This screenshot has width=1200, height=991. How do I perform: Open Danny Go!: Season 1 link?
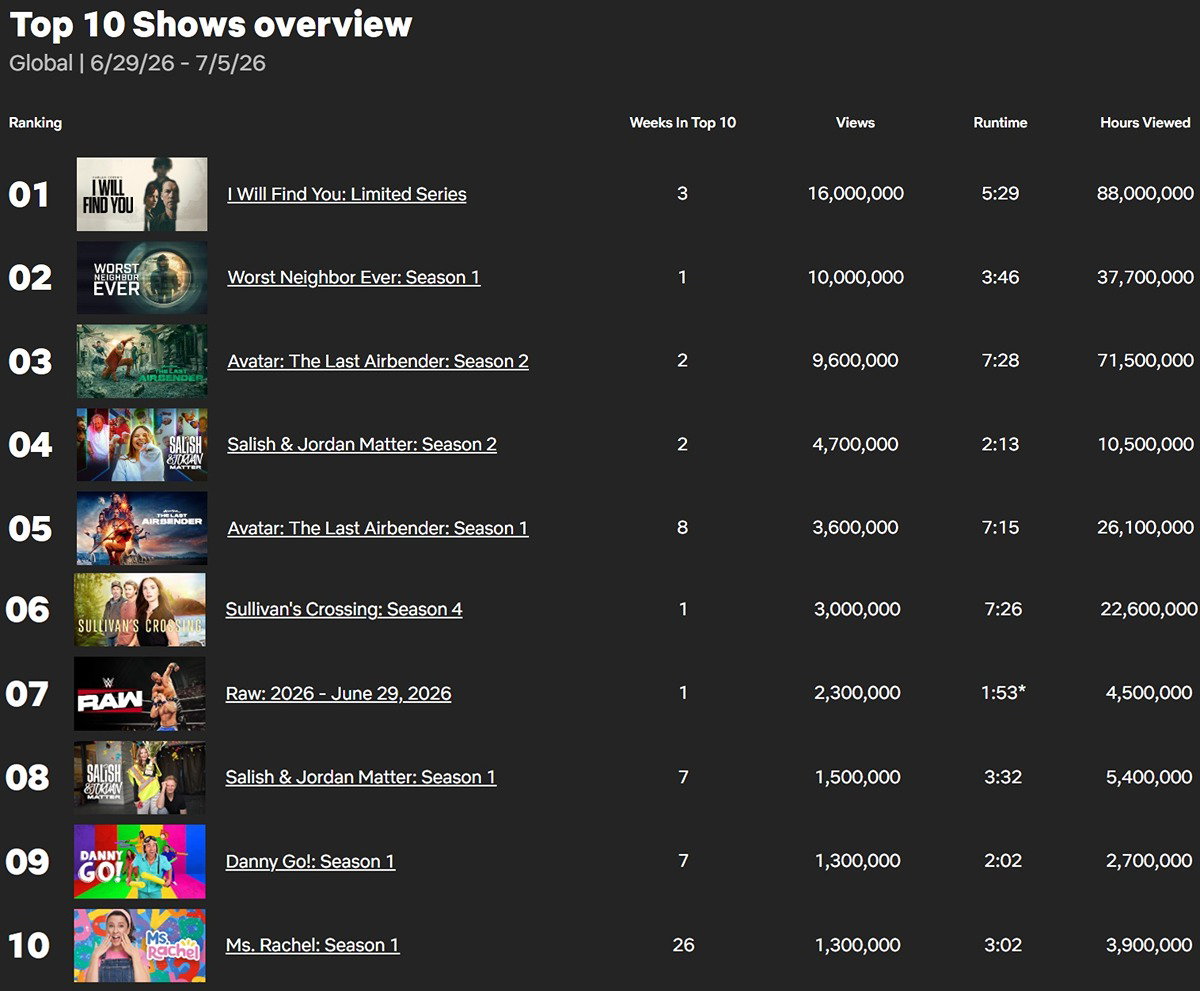click(310, 861)
